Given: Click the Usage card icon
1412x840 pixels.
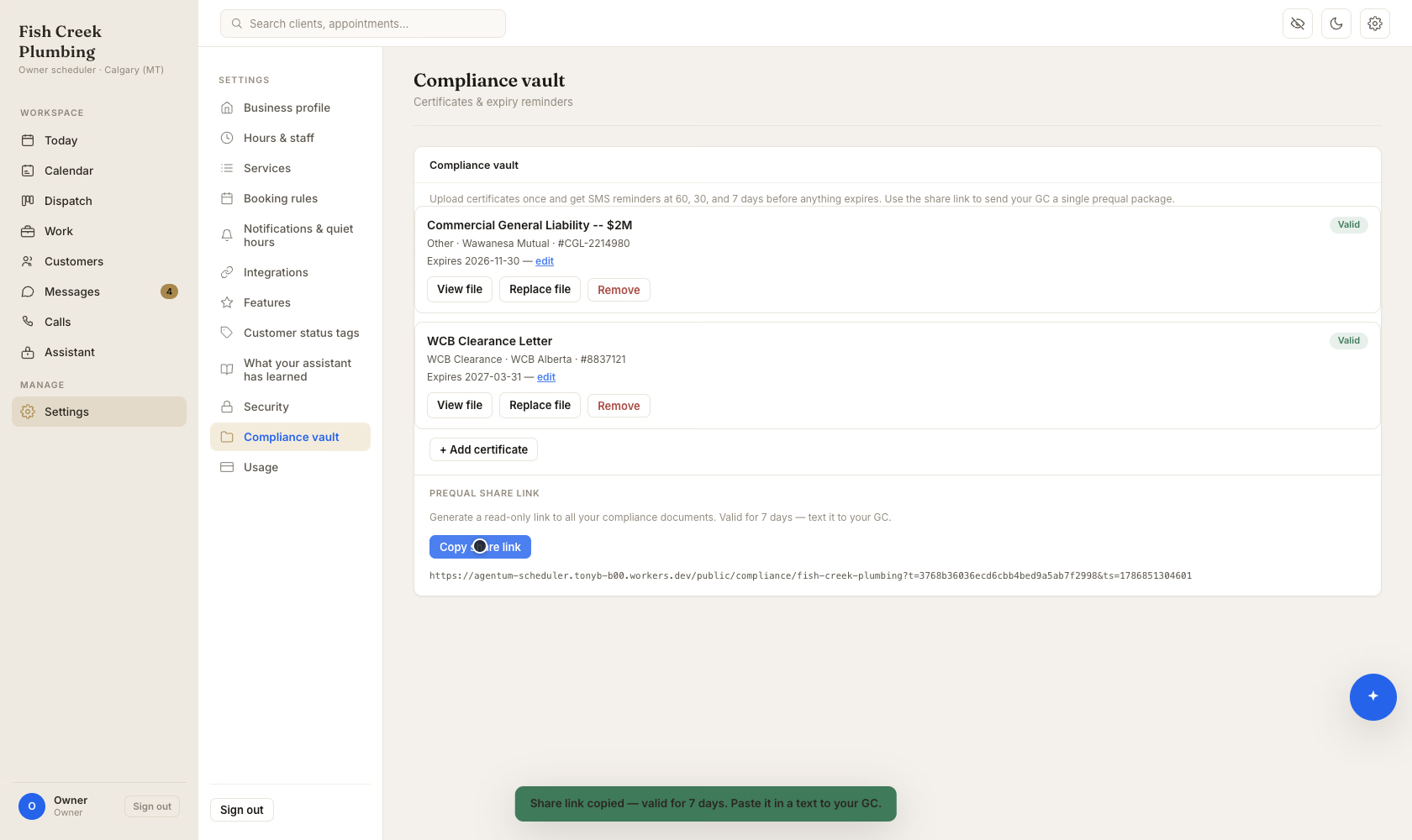Looking at the screenshot, I should tap(227, 467).
